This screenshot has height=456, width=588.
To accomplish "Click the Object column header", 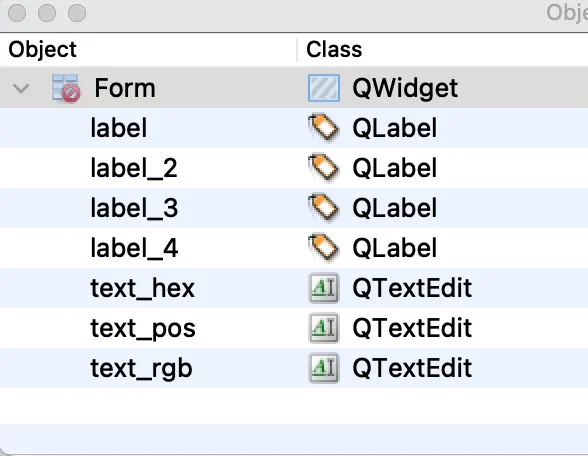I will 42,50.
